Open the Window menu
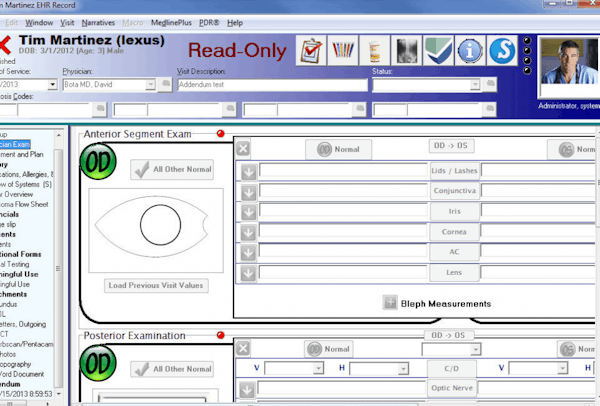 coord(39,23)
